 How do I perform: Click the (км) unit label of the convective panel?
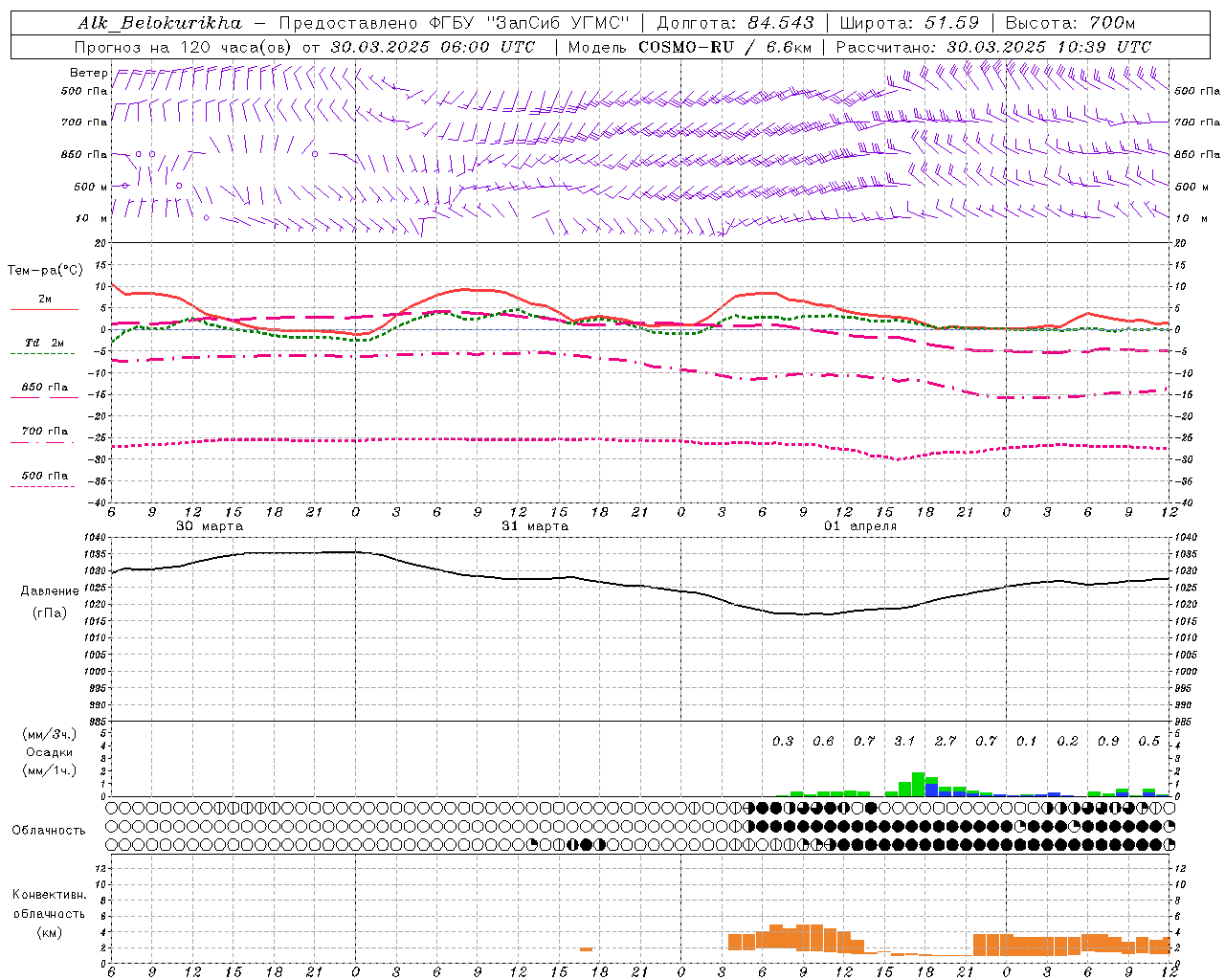pyautogui.click(x=49, y=932)
